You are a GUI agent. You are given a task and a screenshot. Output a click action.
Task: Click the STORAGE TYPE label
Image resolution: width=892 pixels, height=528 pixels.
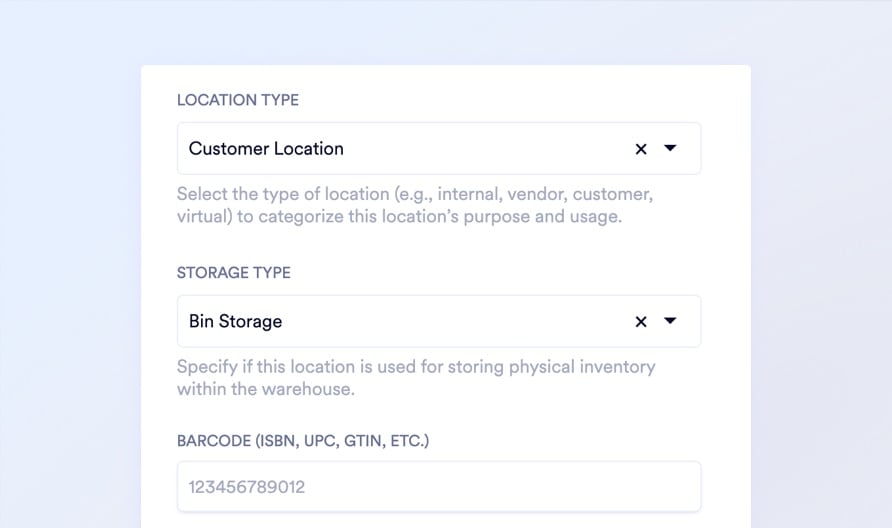pyautogui.click(x=234, y=273)
